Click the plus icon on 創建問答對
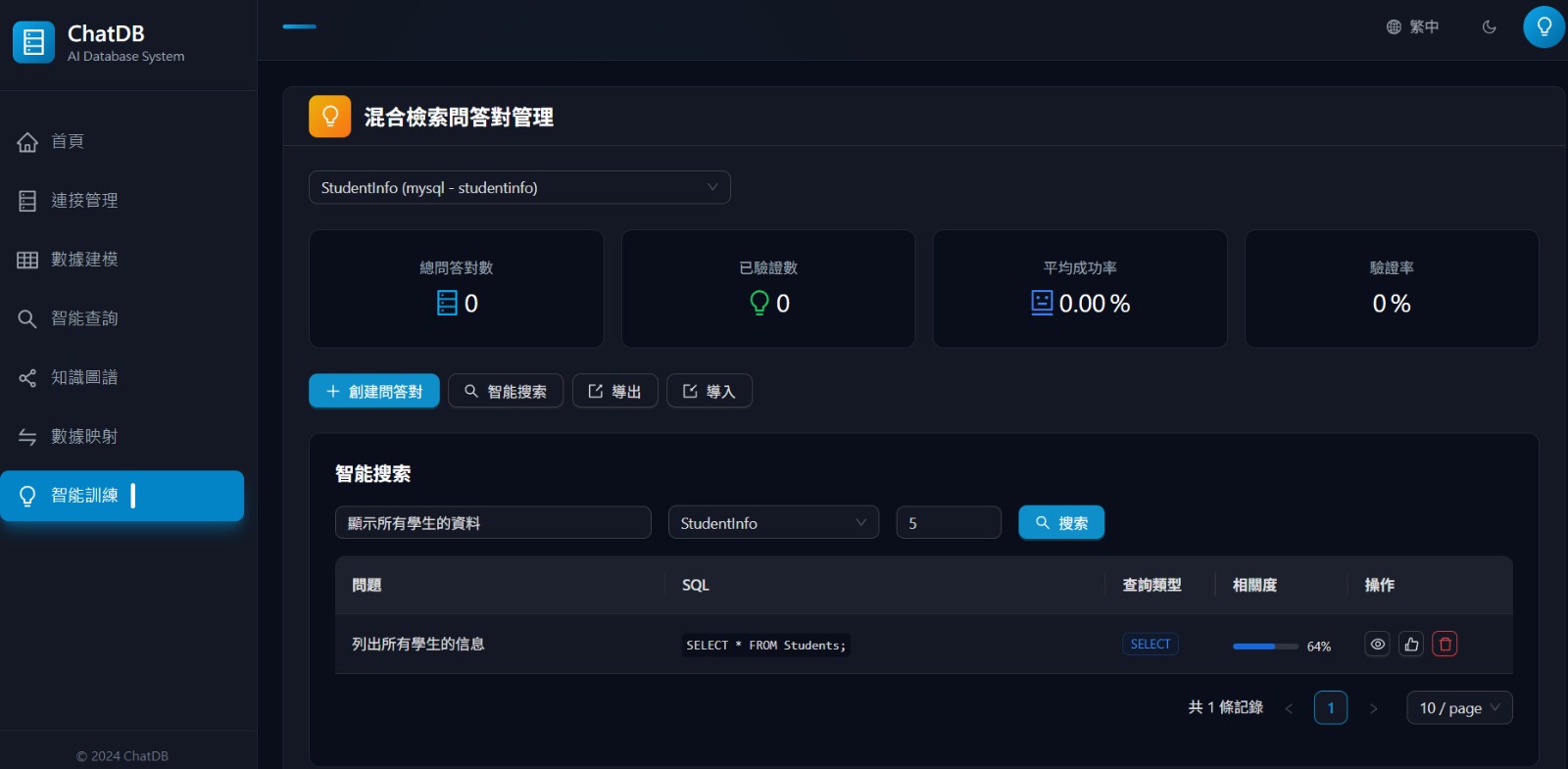Image resolution: width=1568 pixels, height=769 pixels. pos(333,391)
